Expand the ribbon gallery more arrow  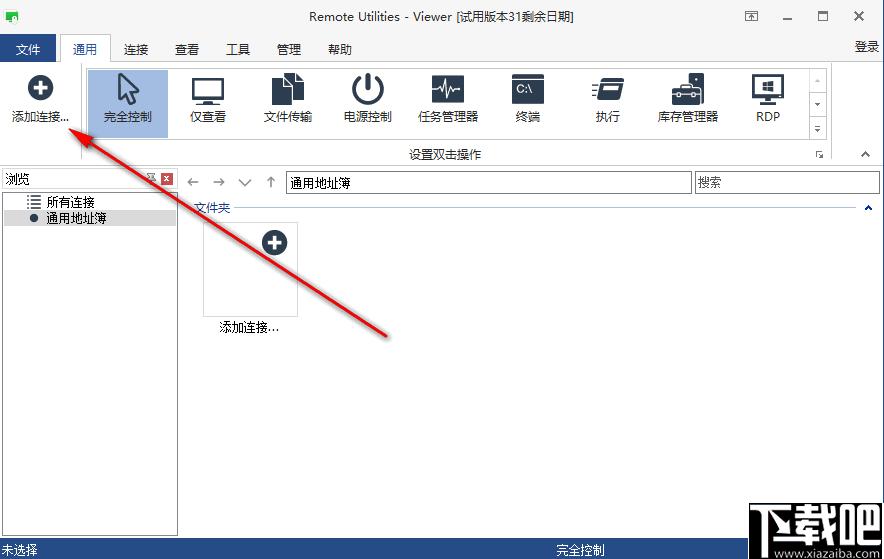pyautogui.click(x=817, y=130)
